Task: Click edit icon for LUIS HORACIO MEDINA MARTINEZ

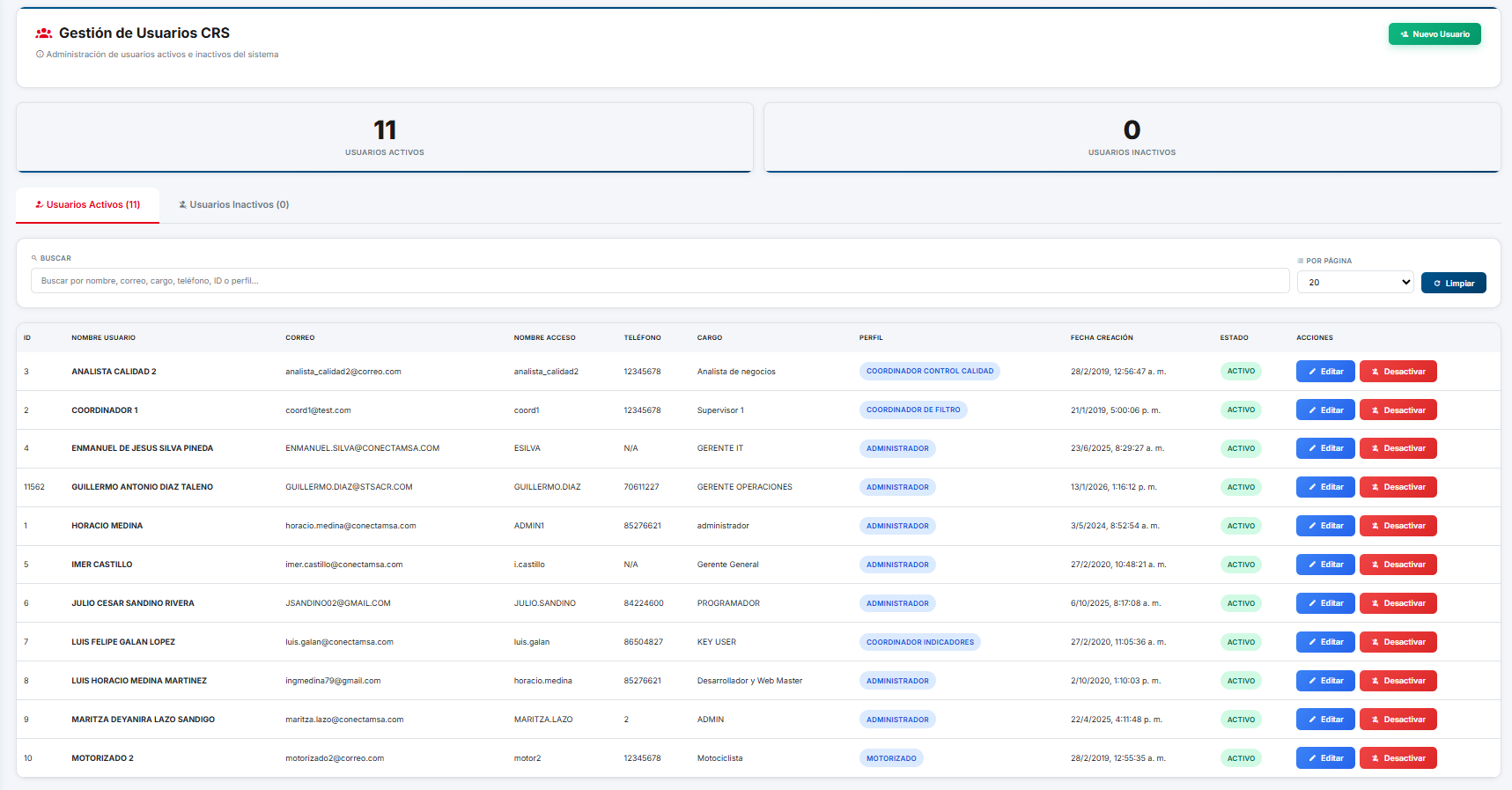Action: pyautogui.click(x=1312, y=682)
